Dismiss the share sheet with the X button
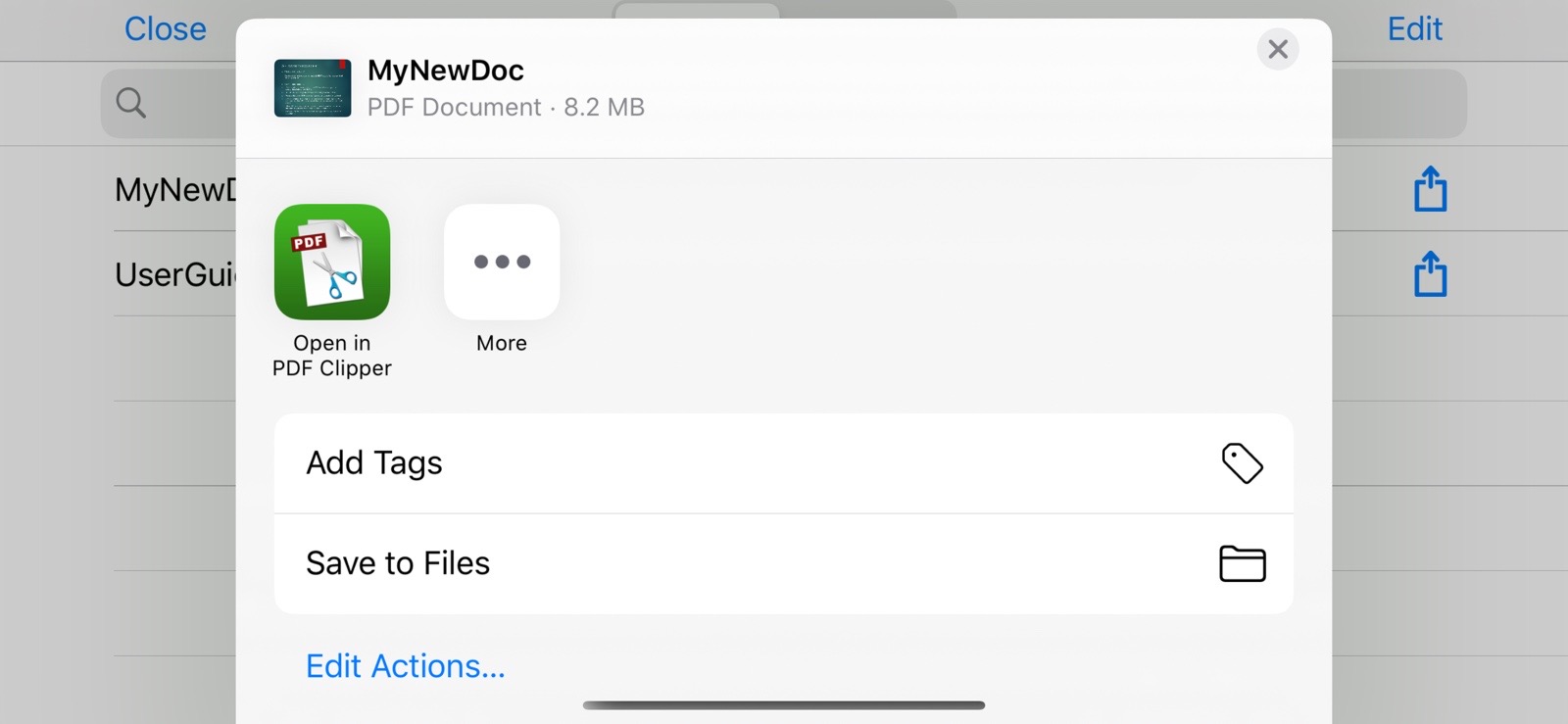The width and height of the screenshot is (1568, 724). 1278,49
